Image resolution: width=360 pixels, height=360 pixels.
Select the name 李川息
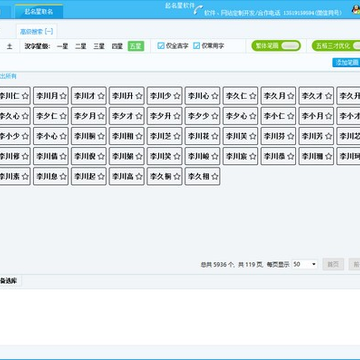[51, 176]
